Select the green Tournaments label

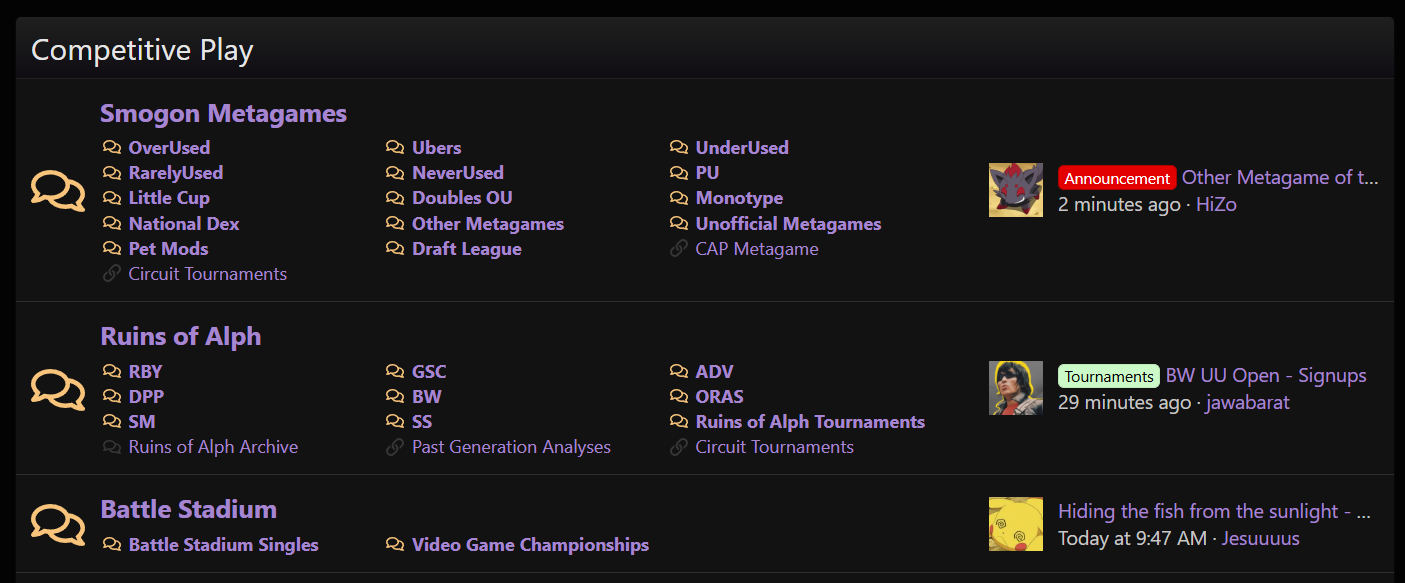pyautogui.click(x=1109, y=377)
